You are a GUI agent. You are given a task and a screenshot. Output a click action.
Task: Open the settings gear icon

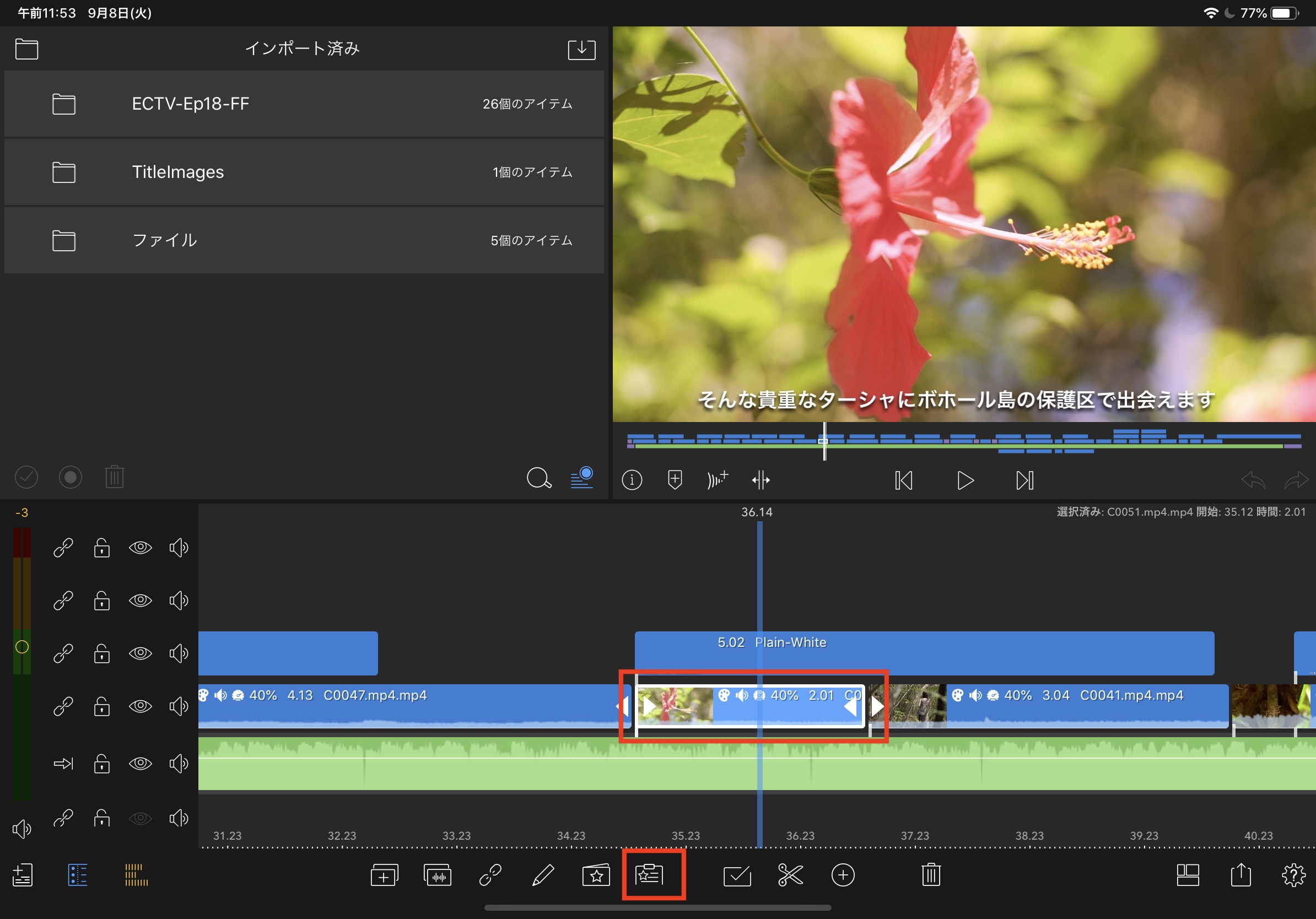point(1293,875)
